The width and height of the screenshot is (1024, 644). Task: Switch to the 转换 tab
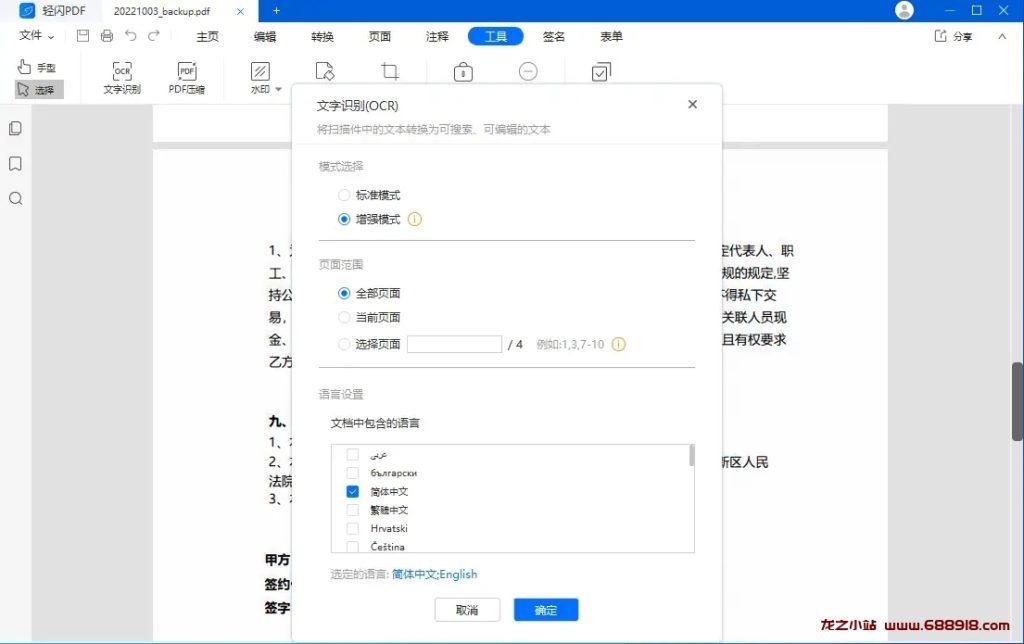[323, 37]
